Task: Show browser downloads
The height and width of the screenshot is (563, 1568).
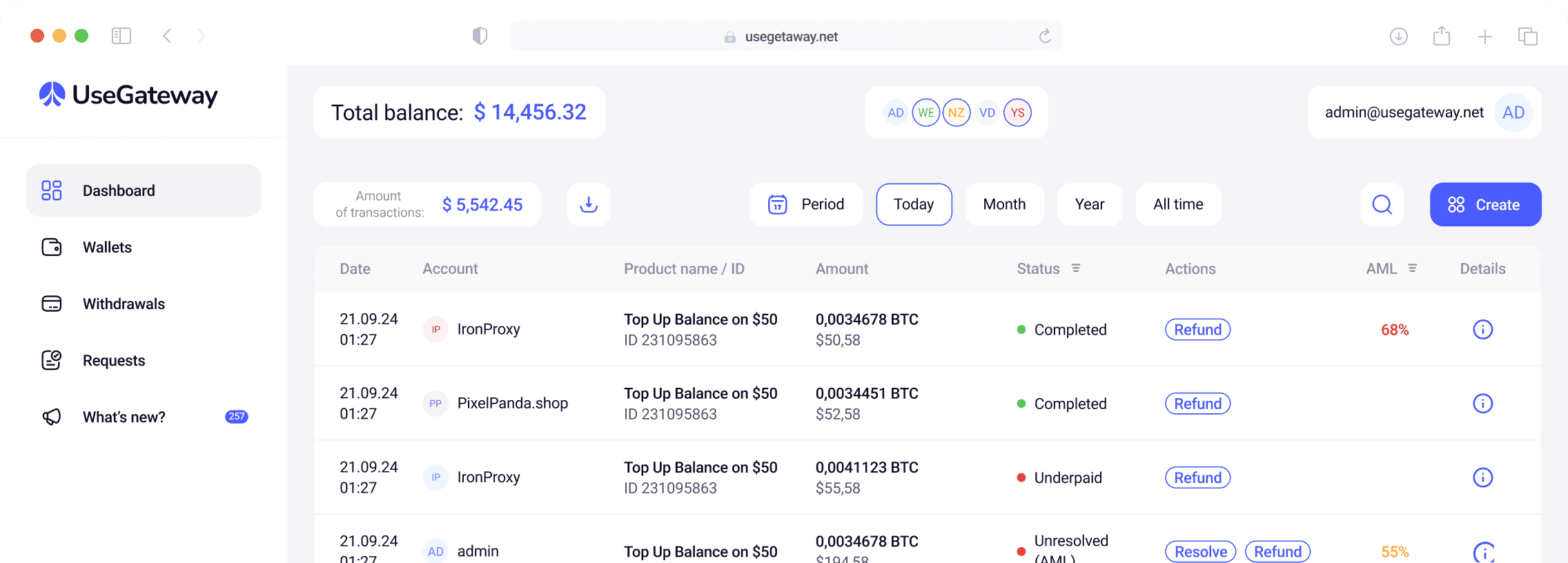Action: (1399, 36)
